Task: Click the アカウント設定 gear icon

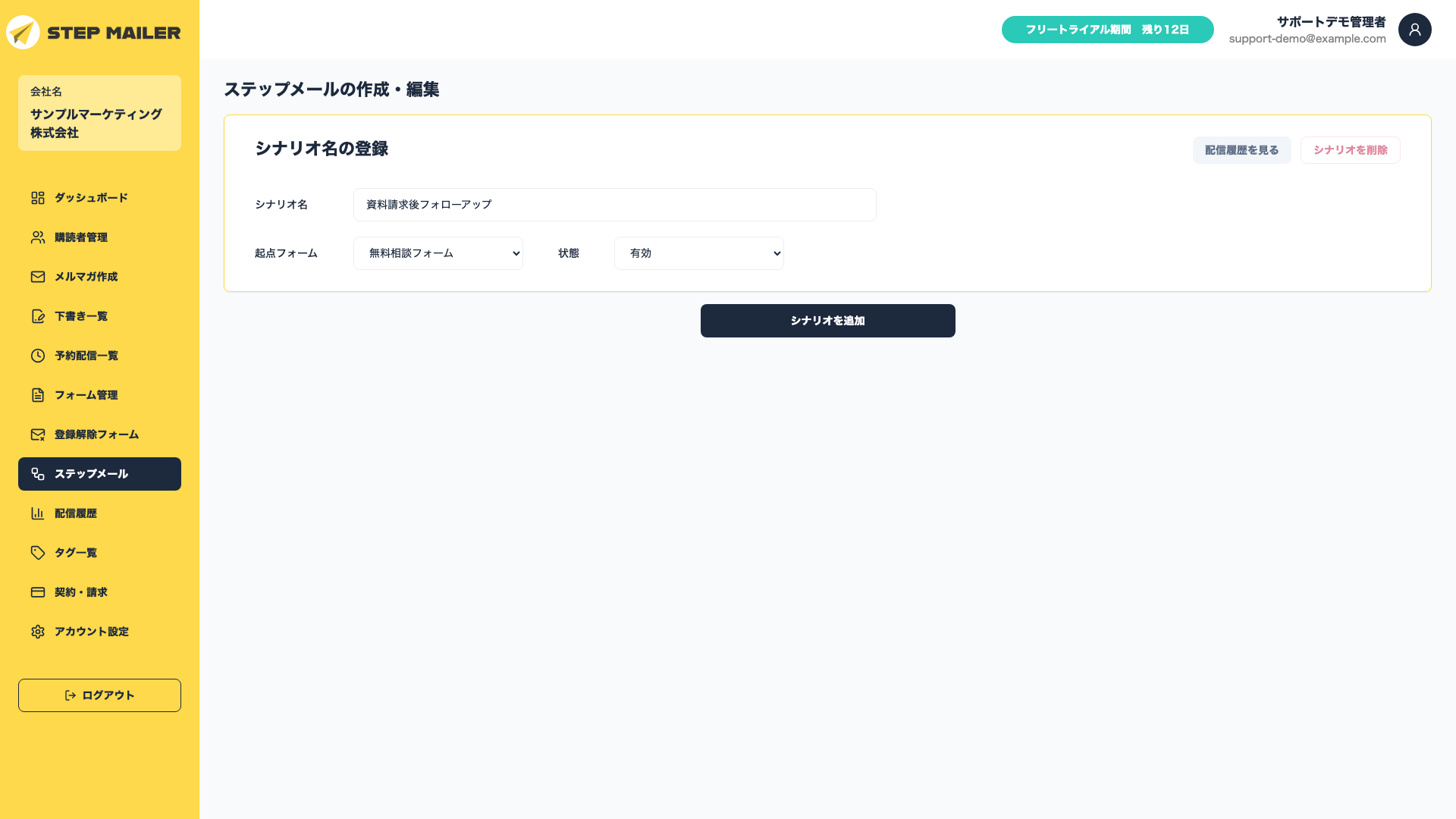Action: click(x=38, y=632)
